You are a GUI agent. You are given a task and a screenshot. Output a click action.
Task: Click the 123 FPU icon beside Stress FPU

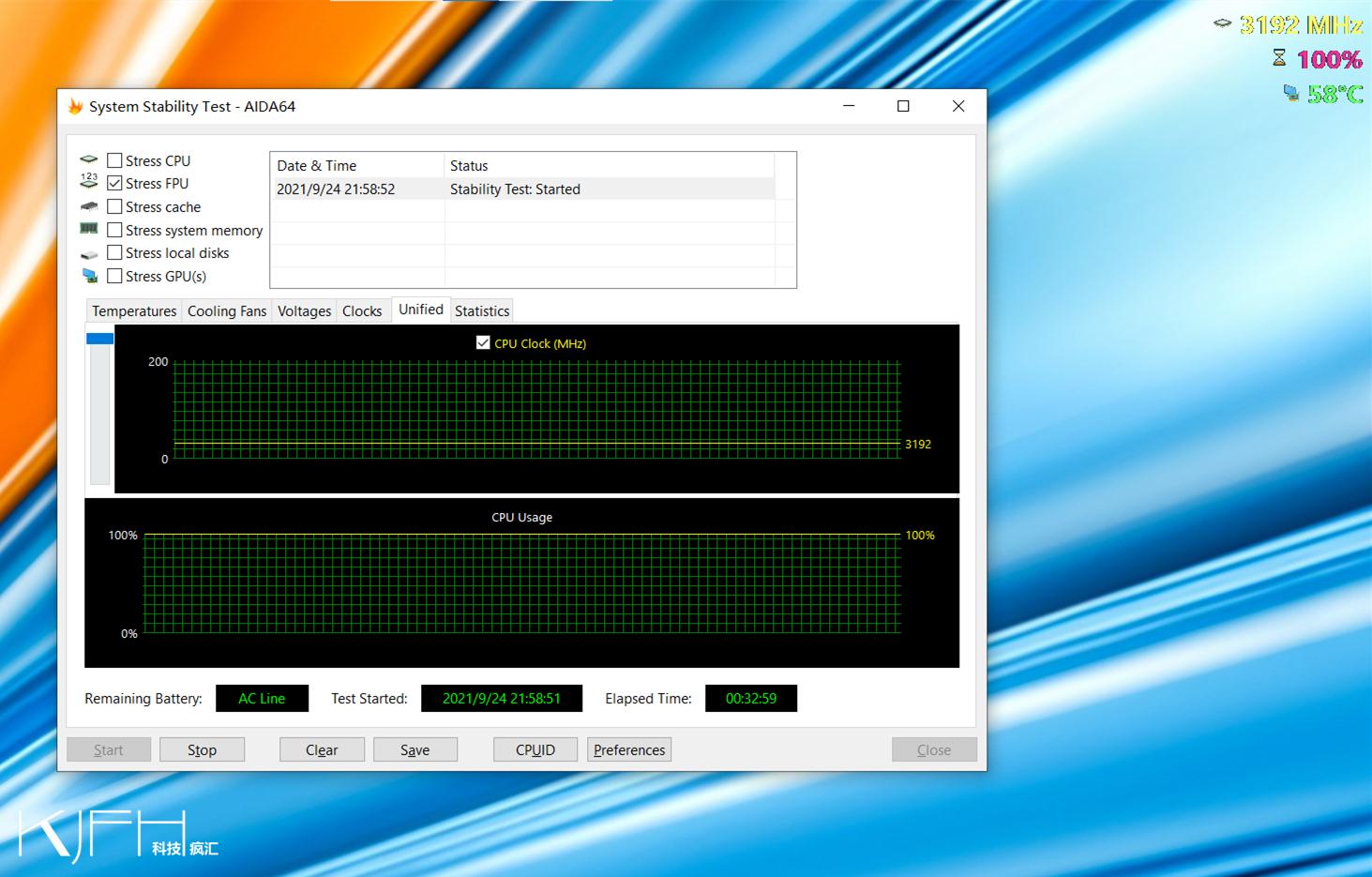(90, 180)
